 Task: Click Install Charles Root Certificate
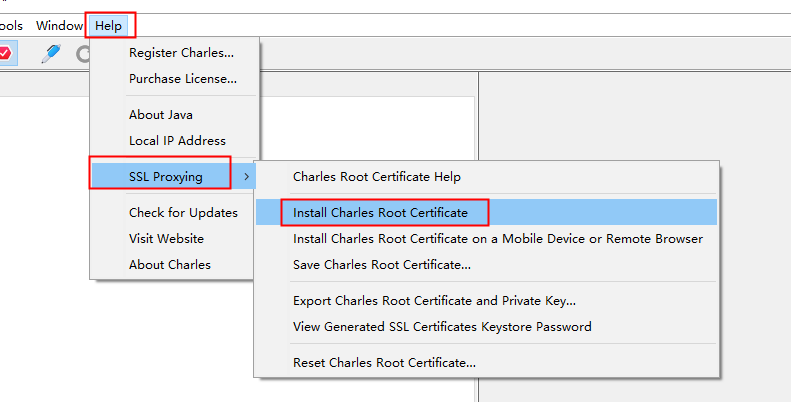pos(486,212)
